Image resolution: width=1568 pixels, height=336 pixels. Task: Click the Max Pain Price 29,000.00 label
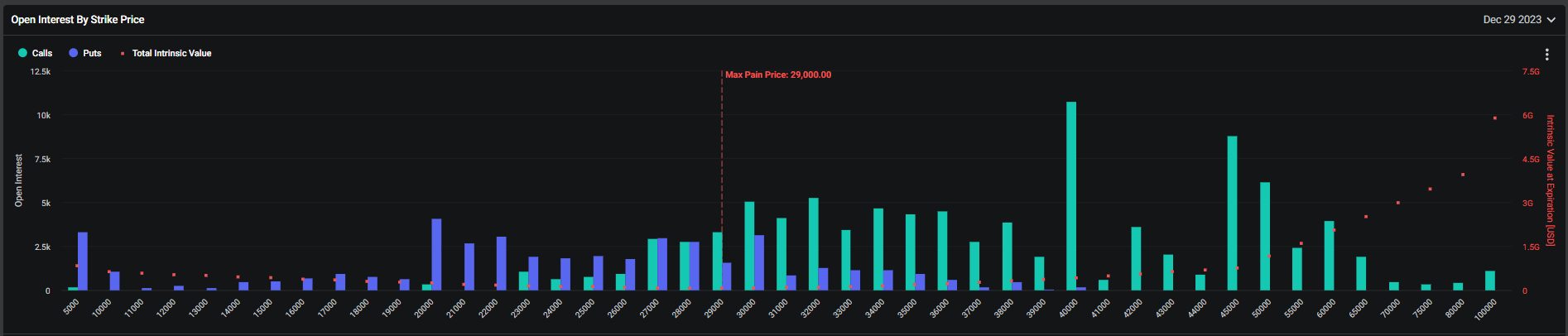[777, 74]
